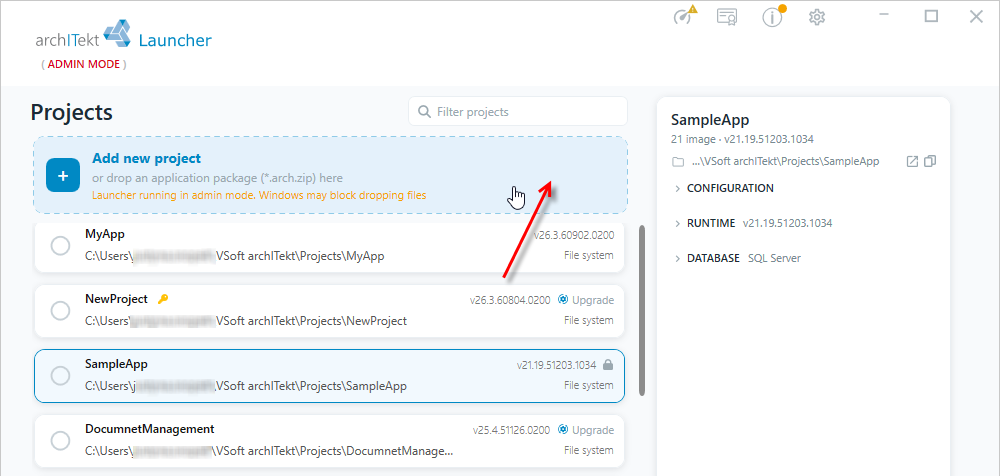Viewport: 1000px width, 476px height.
Task: Click the truncated Projects\SampleApp path in details
Action: [x=785, y=161]
